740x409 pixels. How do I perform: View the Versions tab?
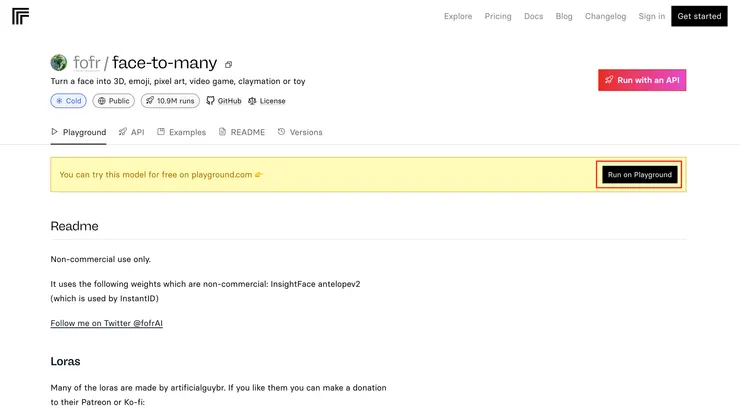[x=300, y=132]
